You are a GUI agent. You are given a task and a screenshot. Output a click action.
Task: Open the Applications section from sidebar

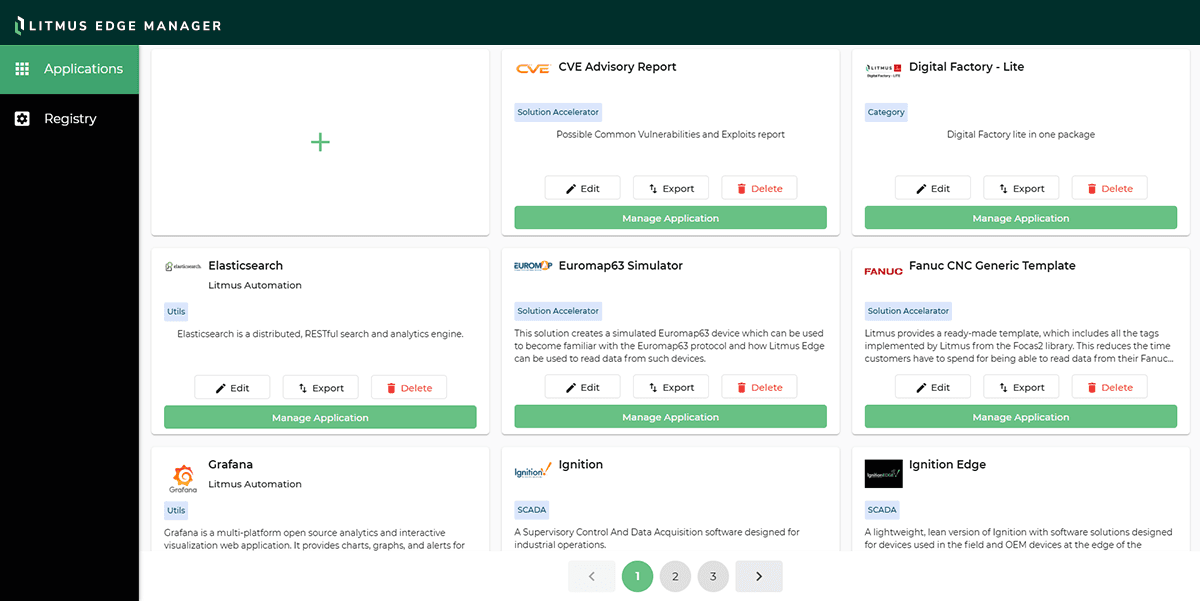(x=80, y=69)
